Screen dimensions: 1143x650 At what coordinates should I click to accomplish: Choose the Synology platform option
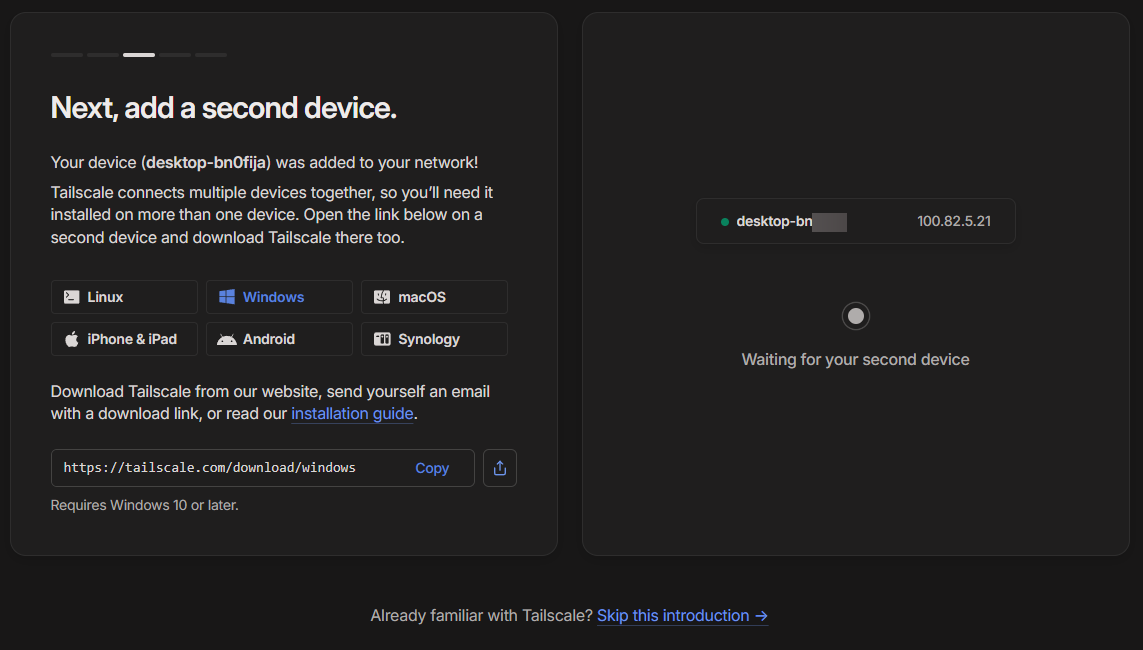click(x=434, y=339)
